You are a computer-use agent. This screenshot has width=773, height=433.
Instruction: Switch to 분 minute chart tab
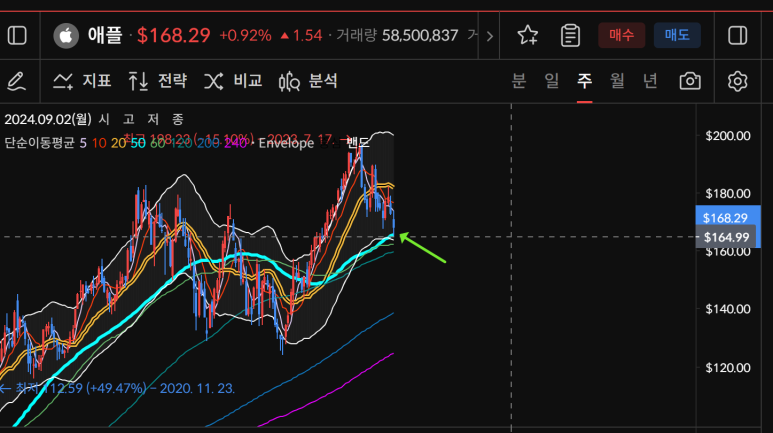(519, 80)
